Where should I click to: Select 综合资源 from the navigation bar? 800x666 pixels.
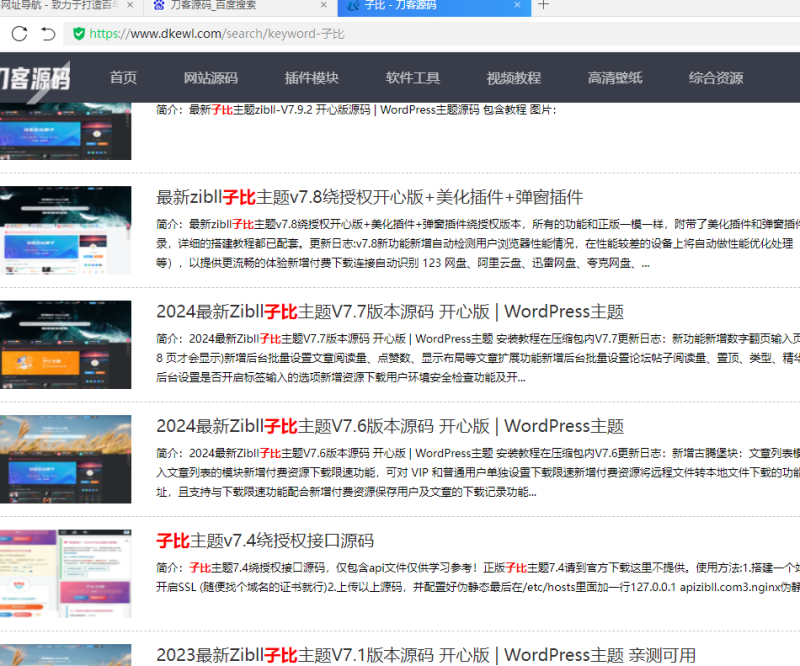click(715, 77)
